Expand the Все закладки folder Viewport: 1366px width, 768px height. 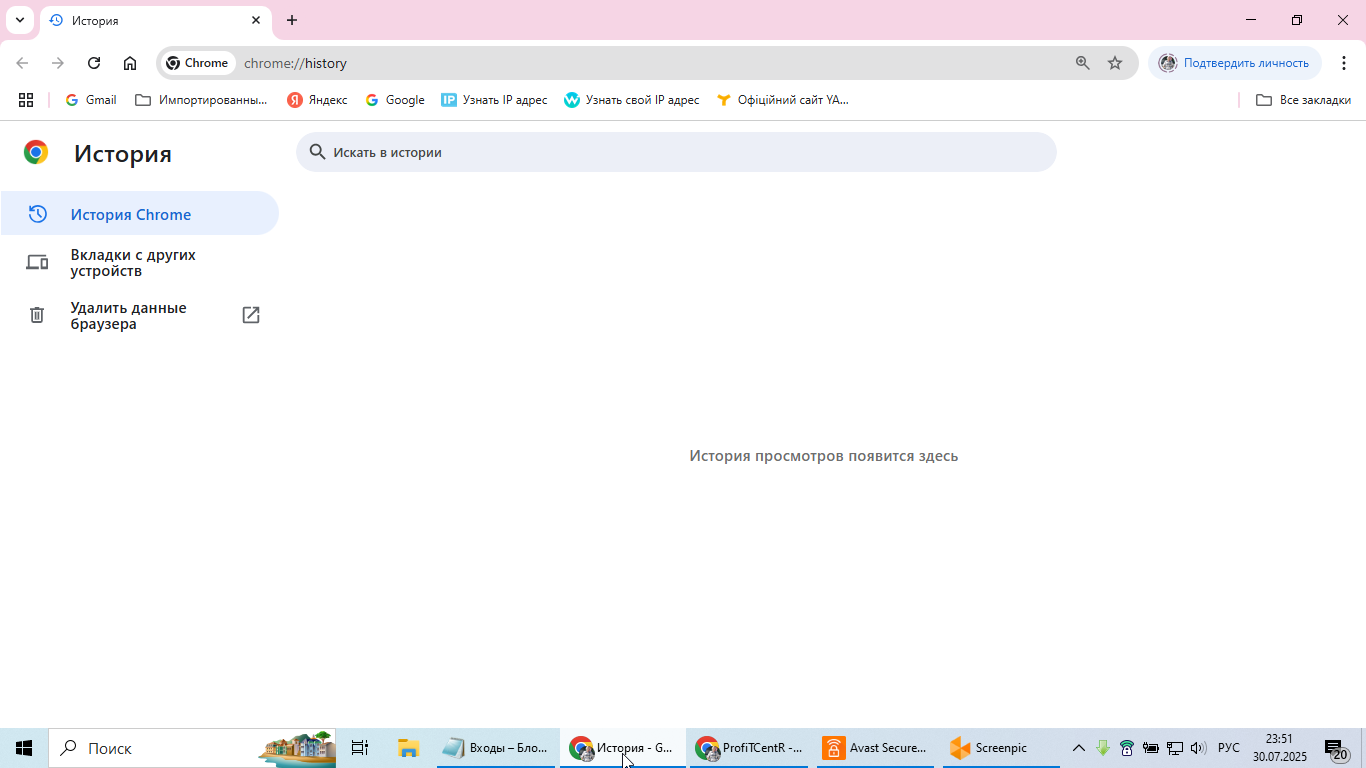(x=1303, y=100)
